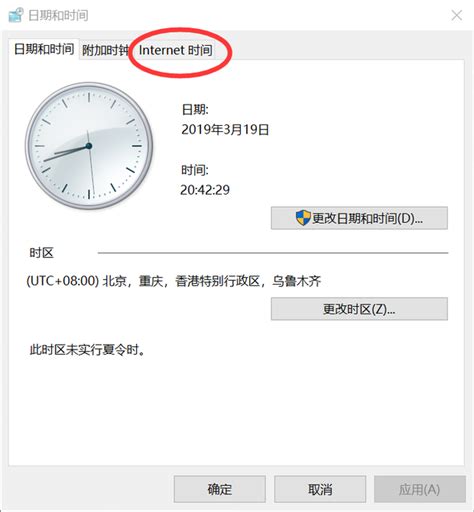
Task: Click the time readout 20:42:29
Action: coord(205,190)
